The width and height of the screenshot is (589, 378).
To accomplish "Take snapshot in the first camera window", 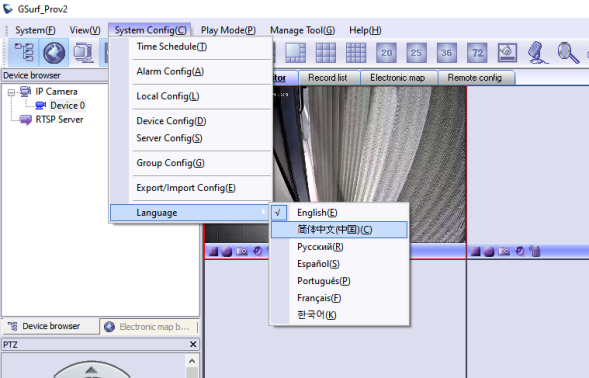I will 242,251.
